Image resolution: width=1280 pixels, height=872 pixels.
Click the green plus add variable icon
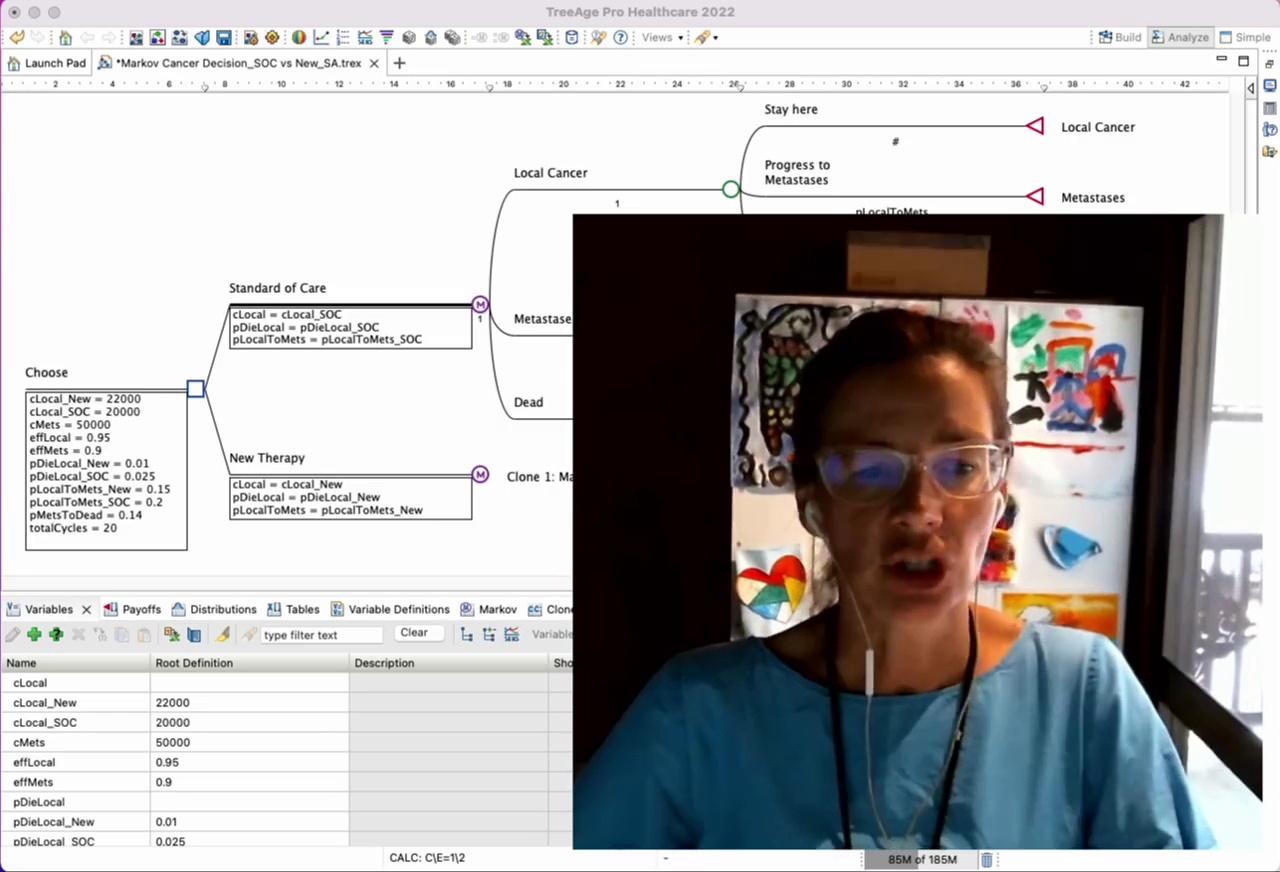click(x=34, y=634)
